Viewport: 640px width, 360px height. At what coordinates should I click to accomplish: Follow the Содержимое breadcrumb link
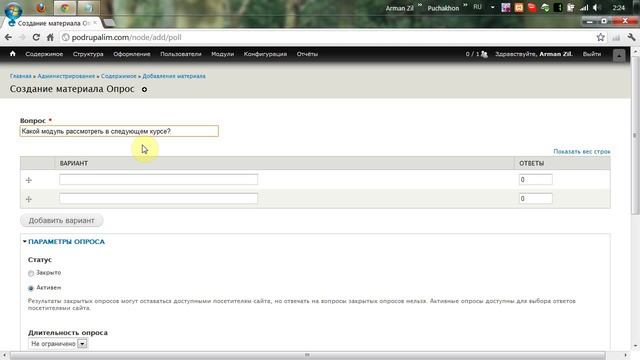(119, 76)
